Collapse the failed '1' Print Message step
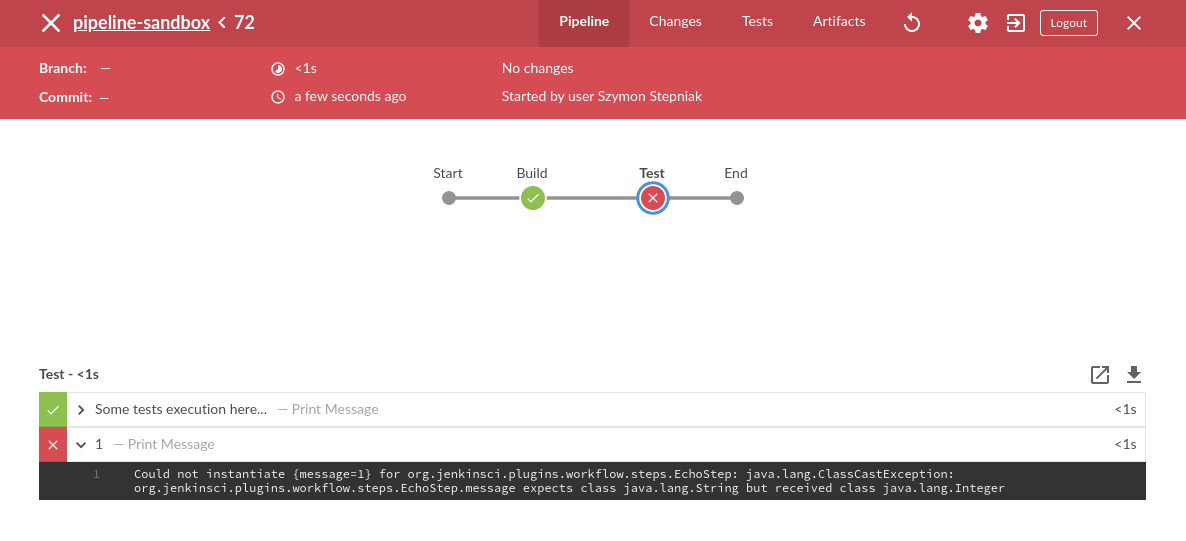This screenshot has height=541, width=1186. pos(81,444)
